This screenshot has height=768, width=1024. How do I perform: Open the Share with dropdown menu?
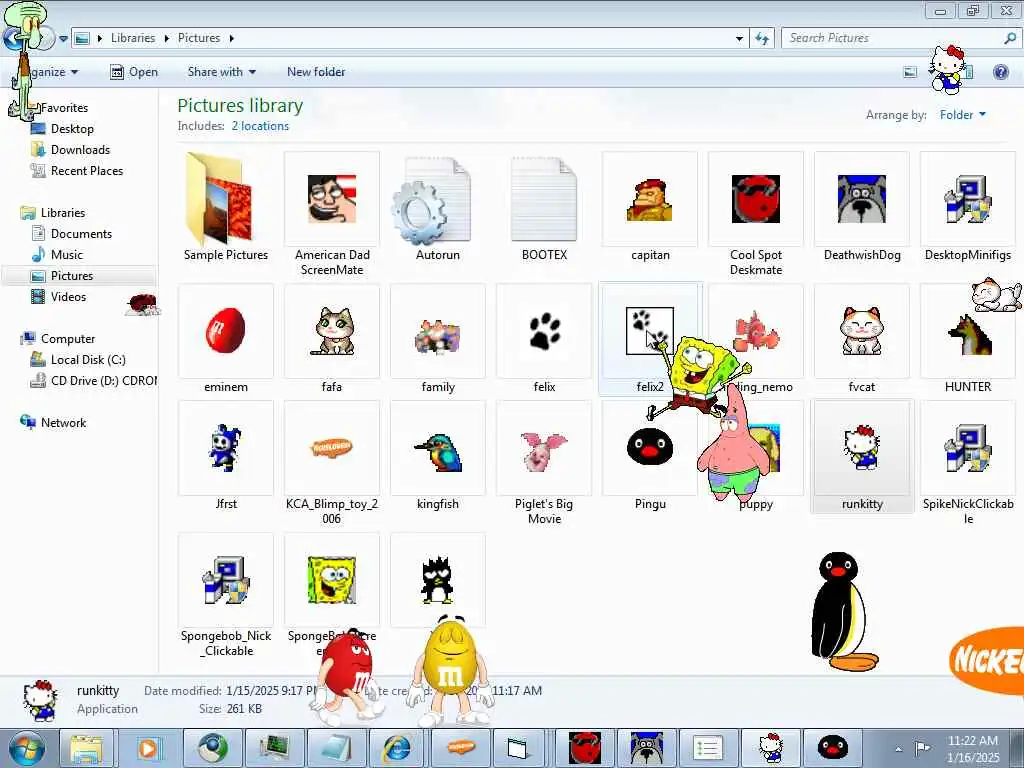[x=221, y=72]
